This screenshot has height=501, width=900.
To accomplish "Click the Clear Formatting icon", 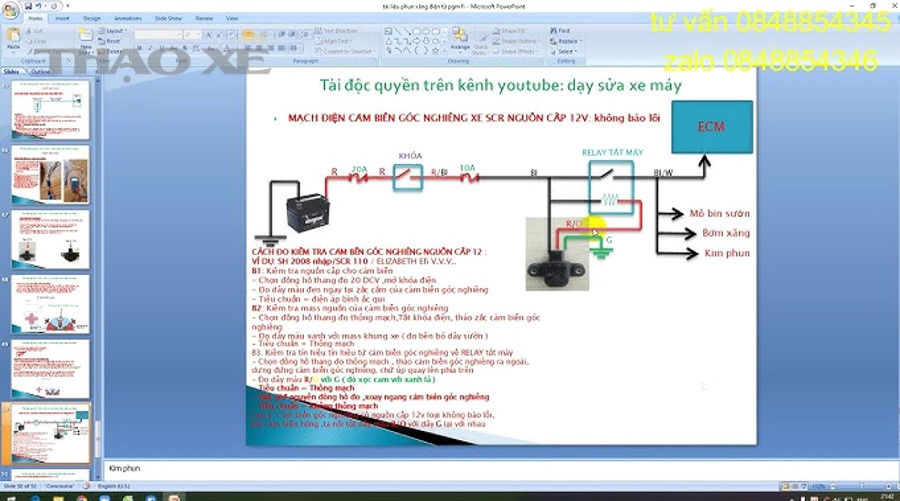I will pyautogui.click(x=232, y=36).
